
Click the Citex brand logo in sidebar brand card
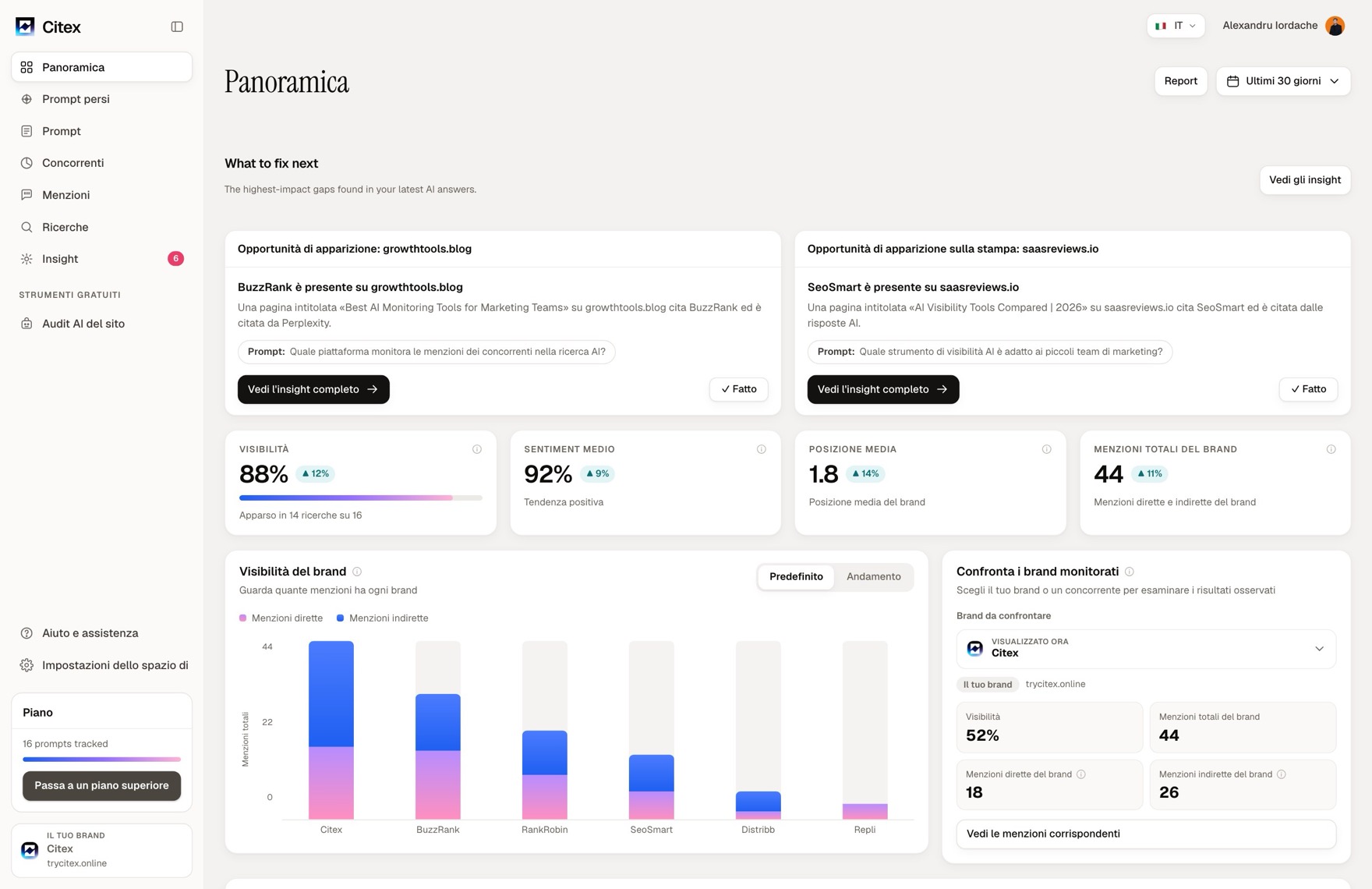(30, 850)
